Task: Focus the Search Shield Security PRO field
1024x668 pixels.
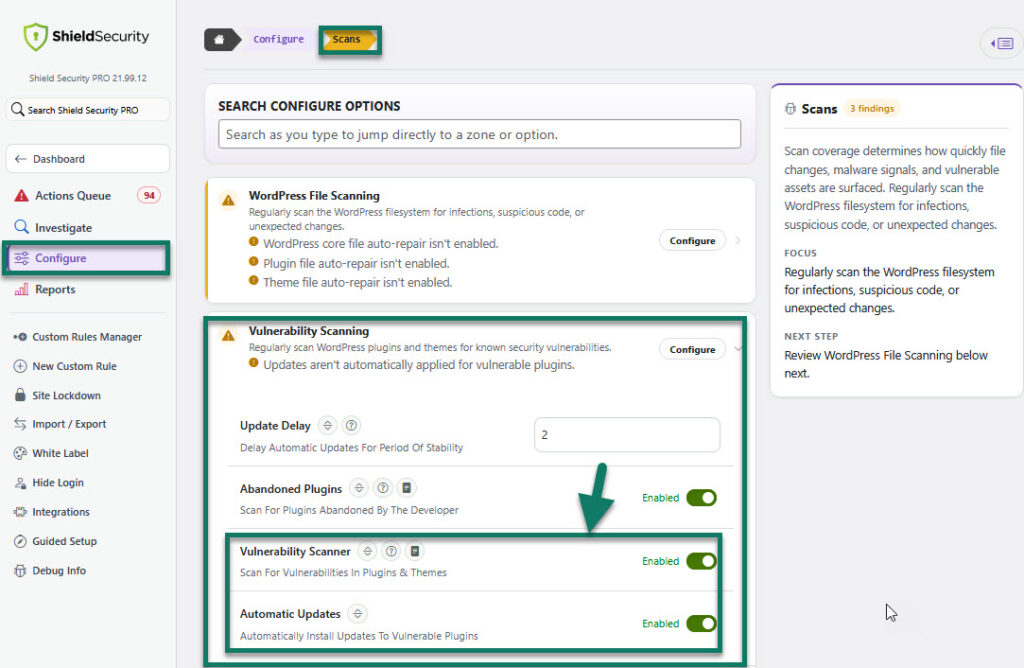Action: point(88,110)
